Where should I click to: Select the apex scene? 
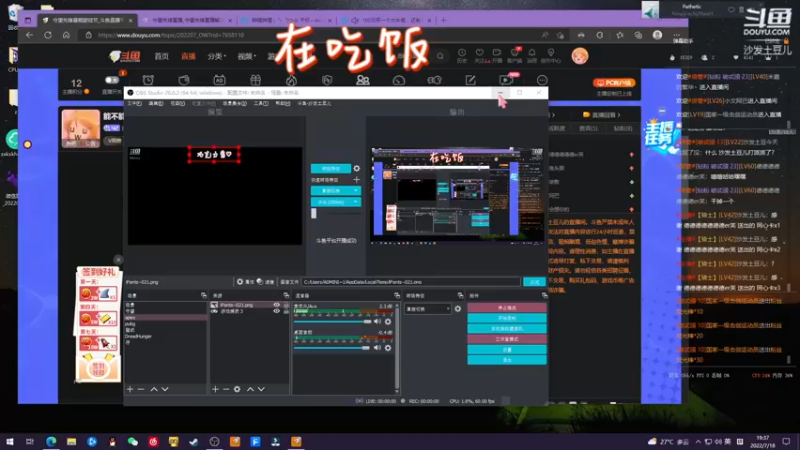coord(166,317)
